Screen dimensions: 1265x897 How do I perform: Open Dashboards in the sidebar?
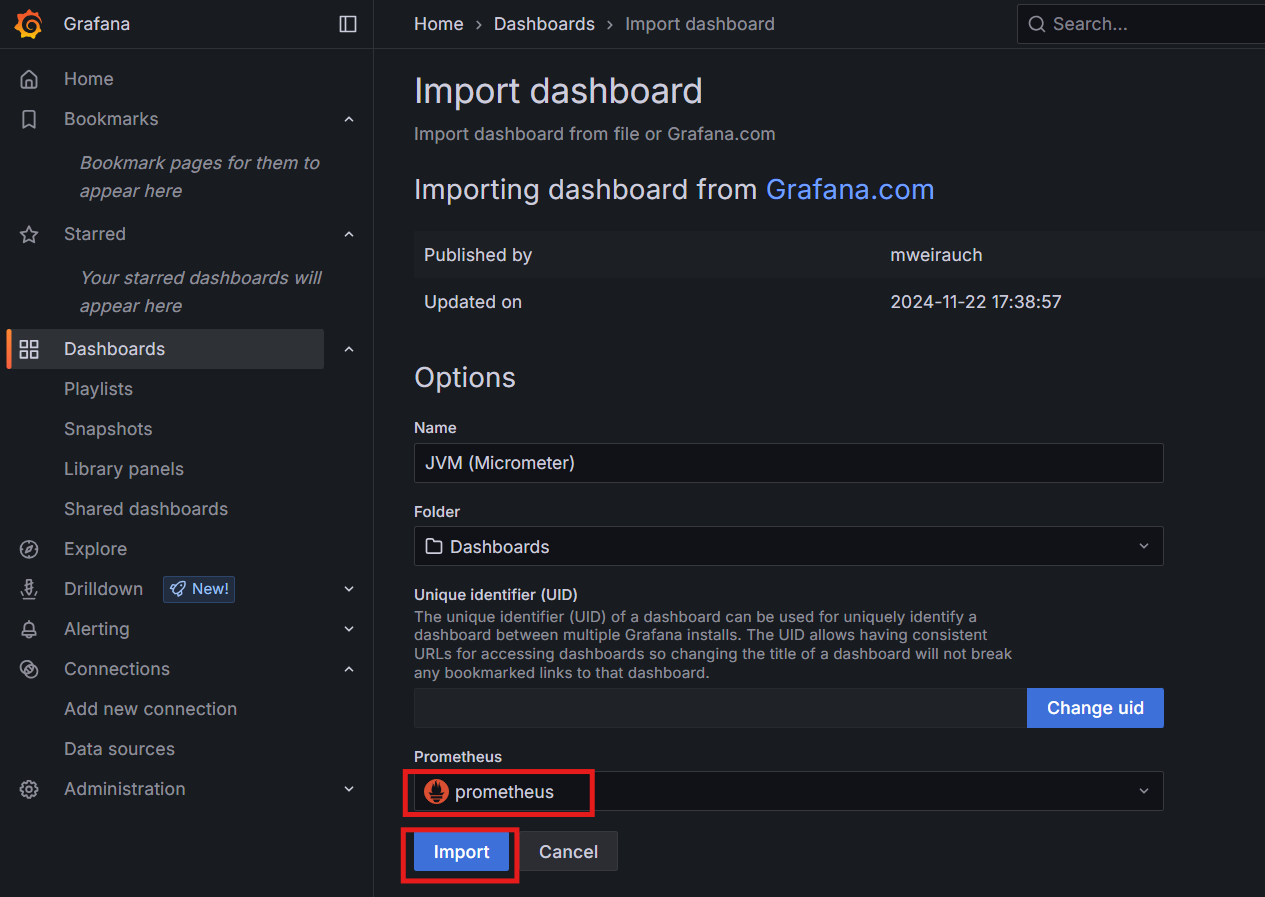coord(115,349)
